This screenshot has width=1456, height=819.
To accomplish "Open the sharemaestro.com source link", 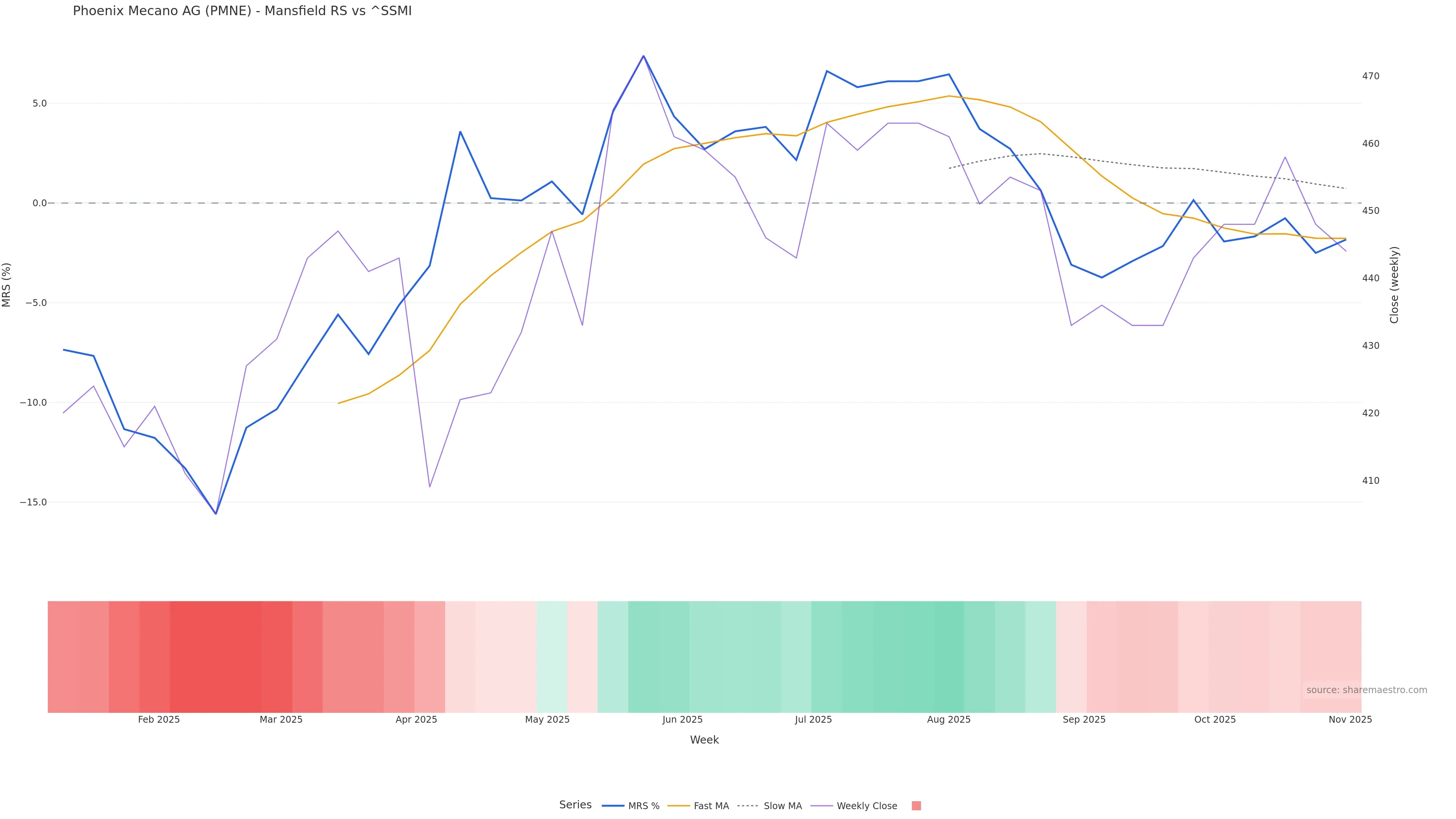I will [x=1366, y=690].
